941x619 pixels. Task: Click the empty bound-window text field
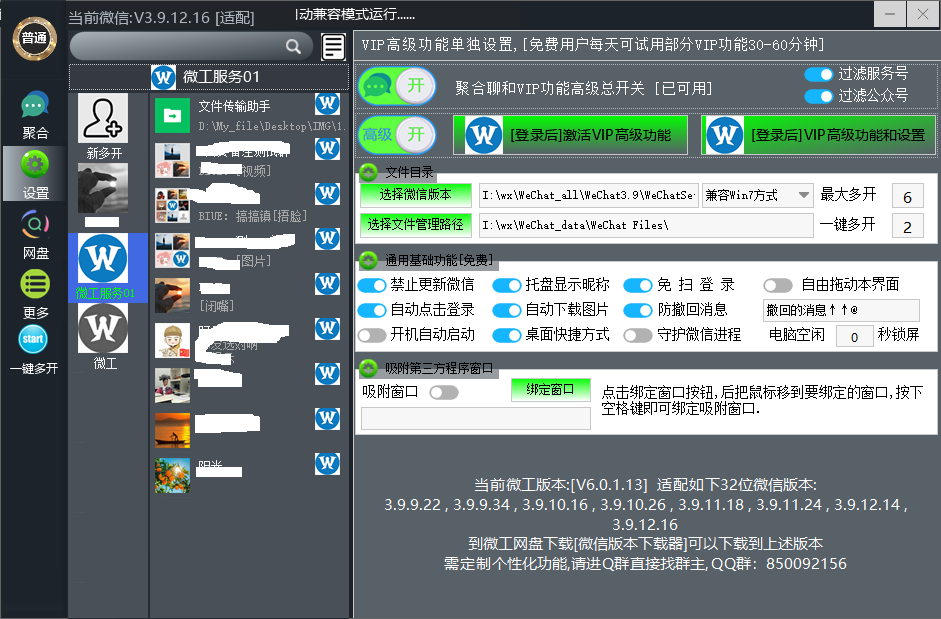[476, 418]
